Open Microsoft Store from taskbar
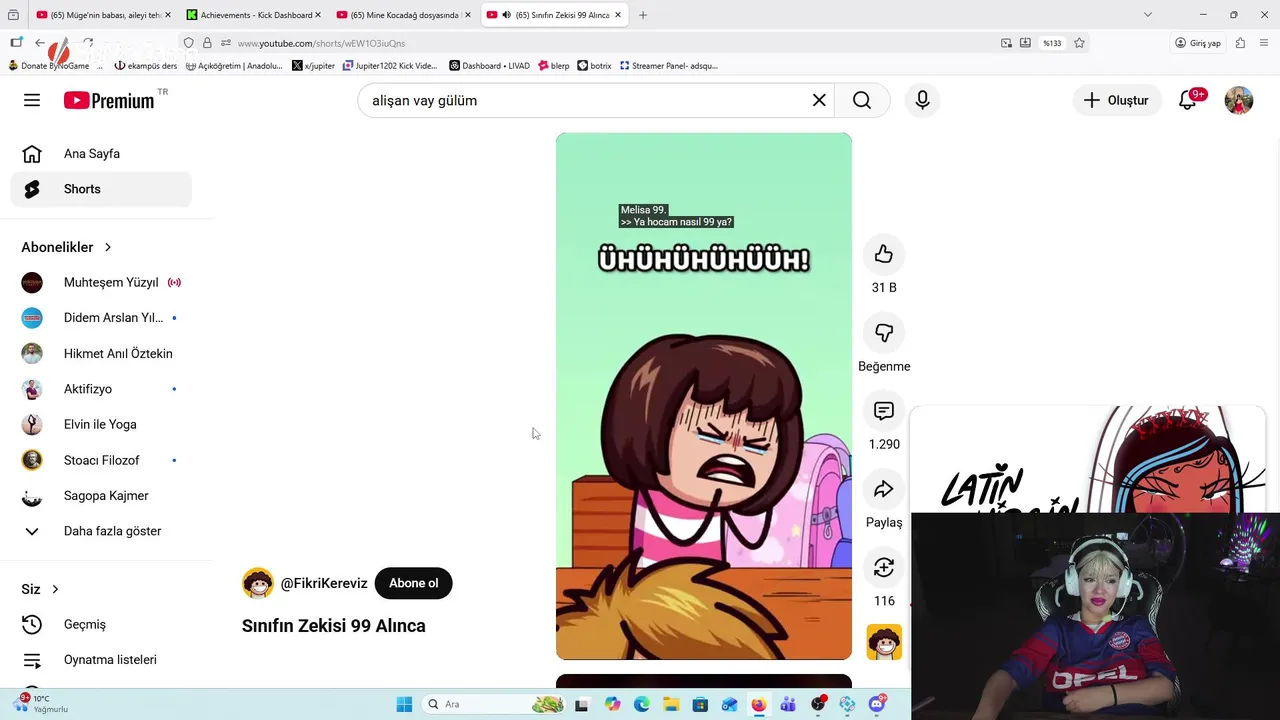Image resolution: width=1280 pixels, height=720 pixels. pos(700,704)
